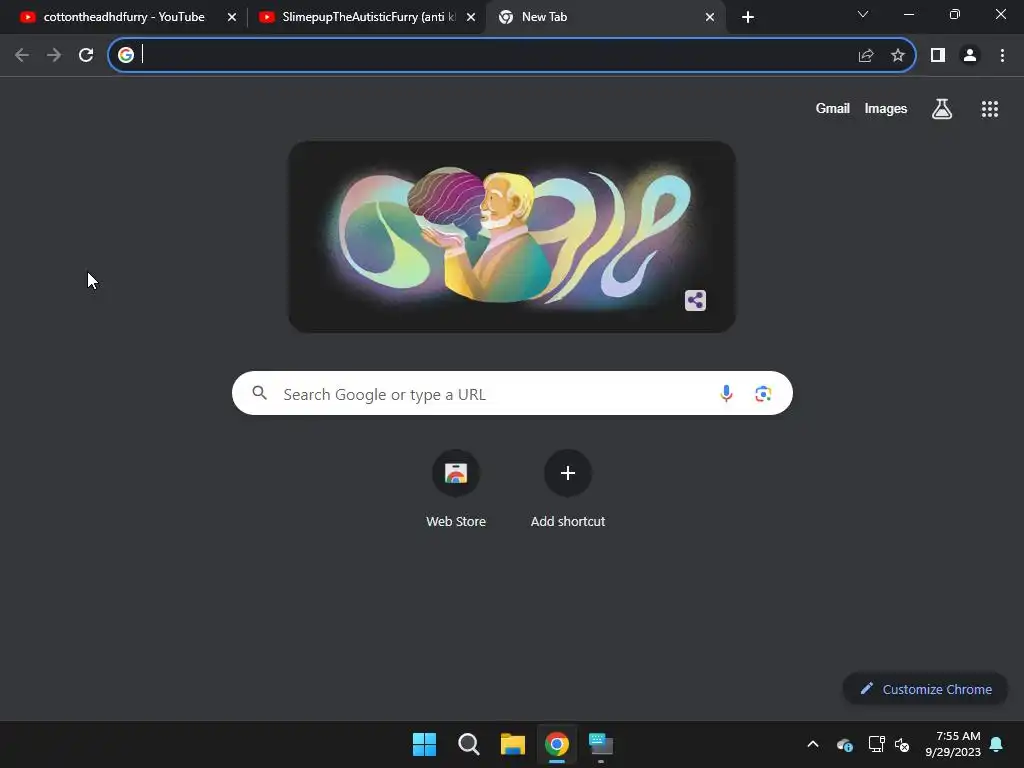Open the terminal-like app in taskbar
Screen dimensions: 1024x768
click(601, 744)
